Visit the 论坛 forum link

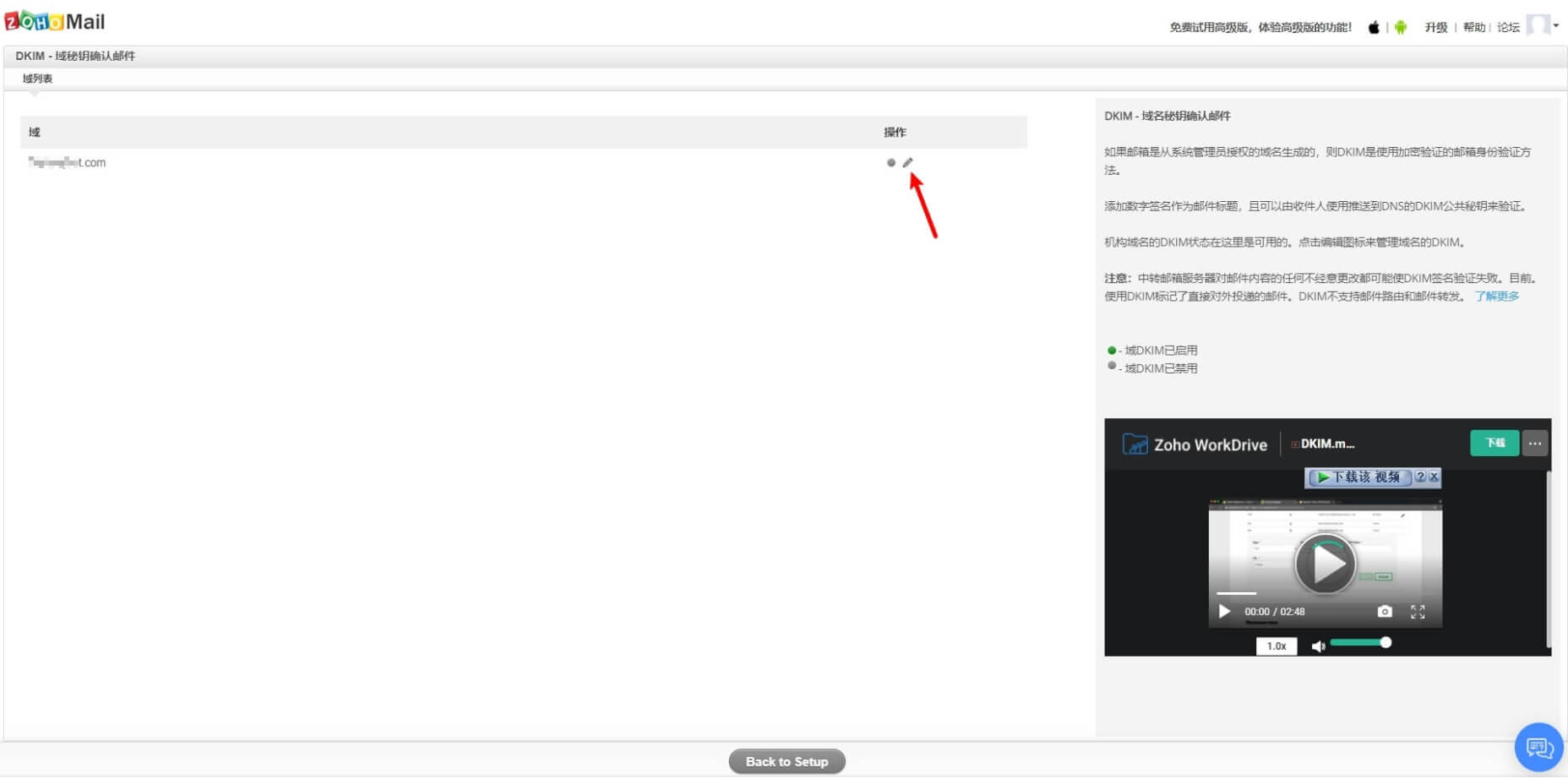(x=1508, y=27)
